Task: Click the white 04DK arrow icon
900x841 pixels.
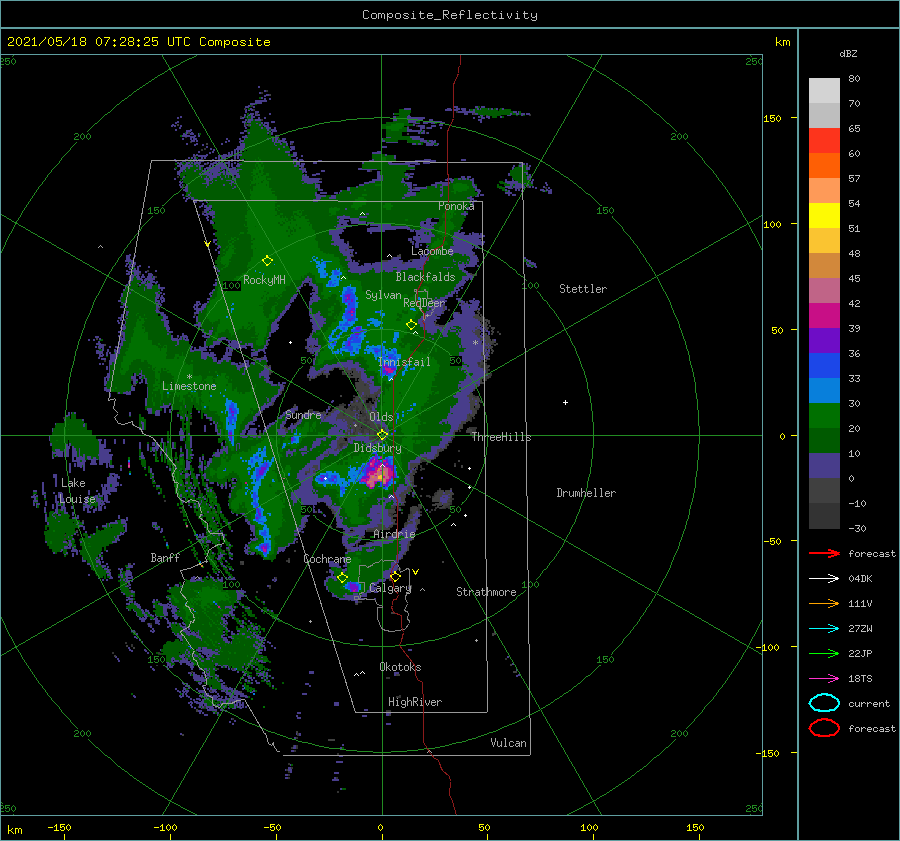Action: pos(824,579)
